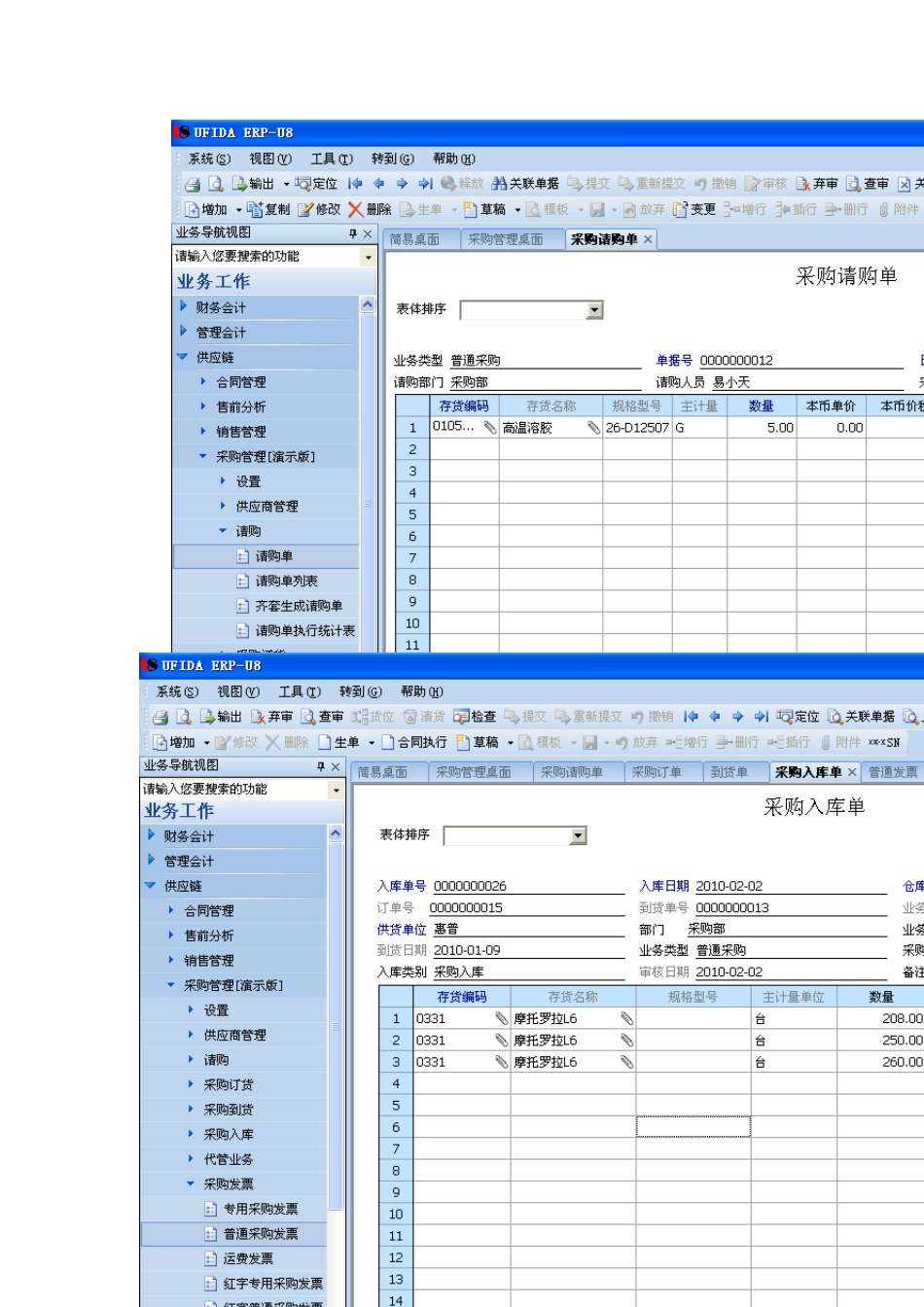This screenshot has width=924, height=1307.
Task: Open 请购单列表 in upper window tree
Action: click(287, 582)
